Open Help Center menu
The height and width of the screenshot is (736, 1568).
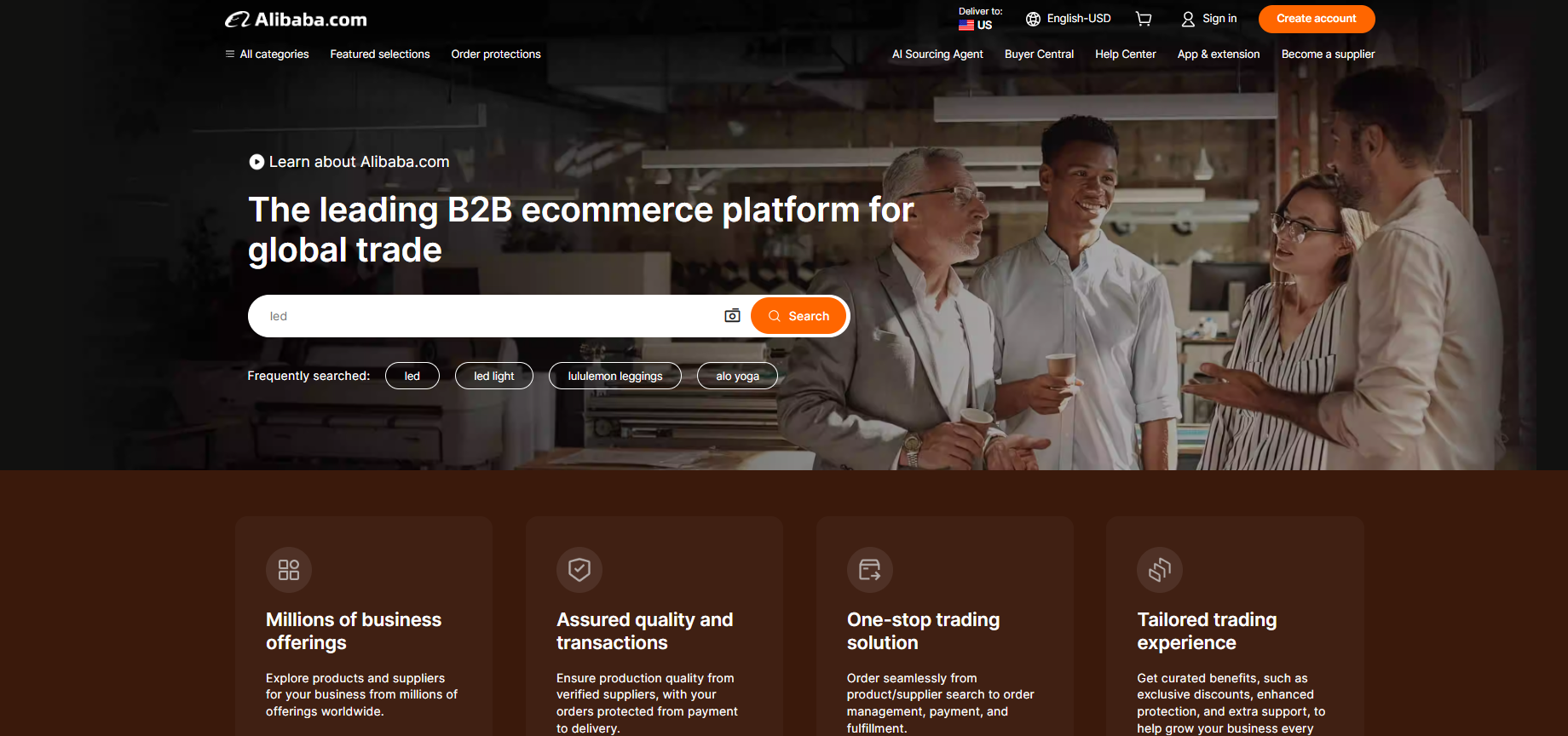[x=1126, y=54]
